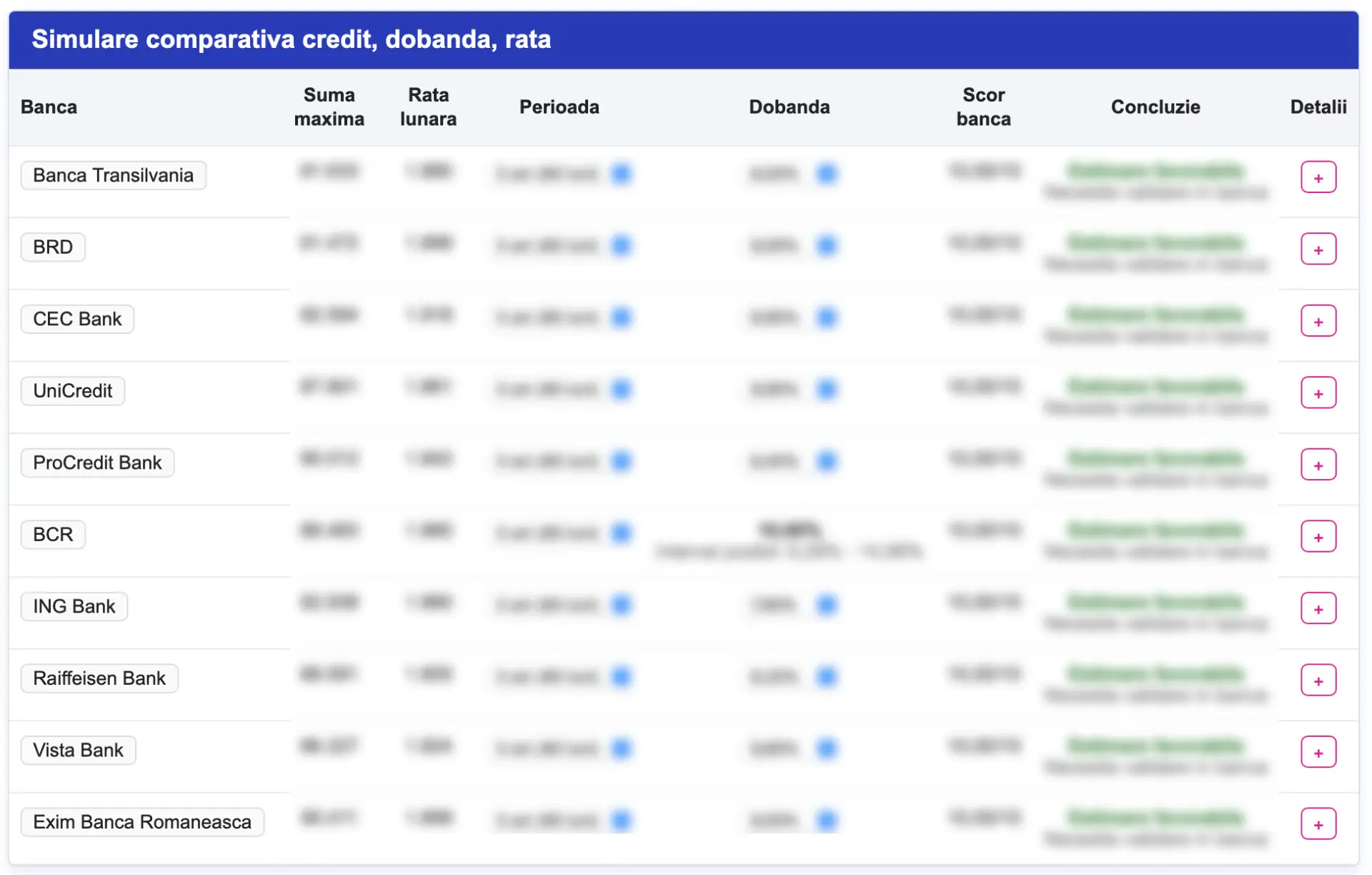Open ING Bank details plus button
Image resolution: width=1372 pixels, height=875 pixels.
(x=1318, y=608)
